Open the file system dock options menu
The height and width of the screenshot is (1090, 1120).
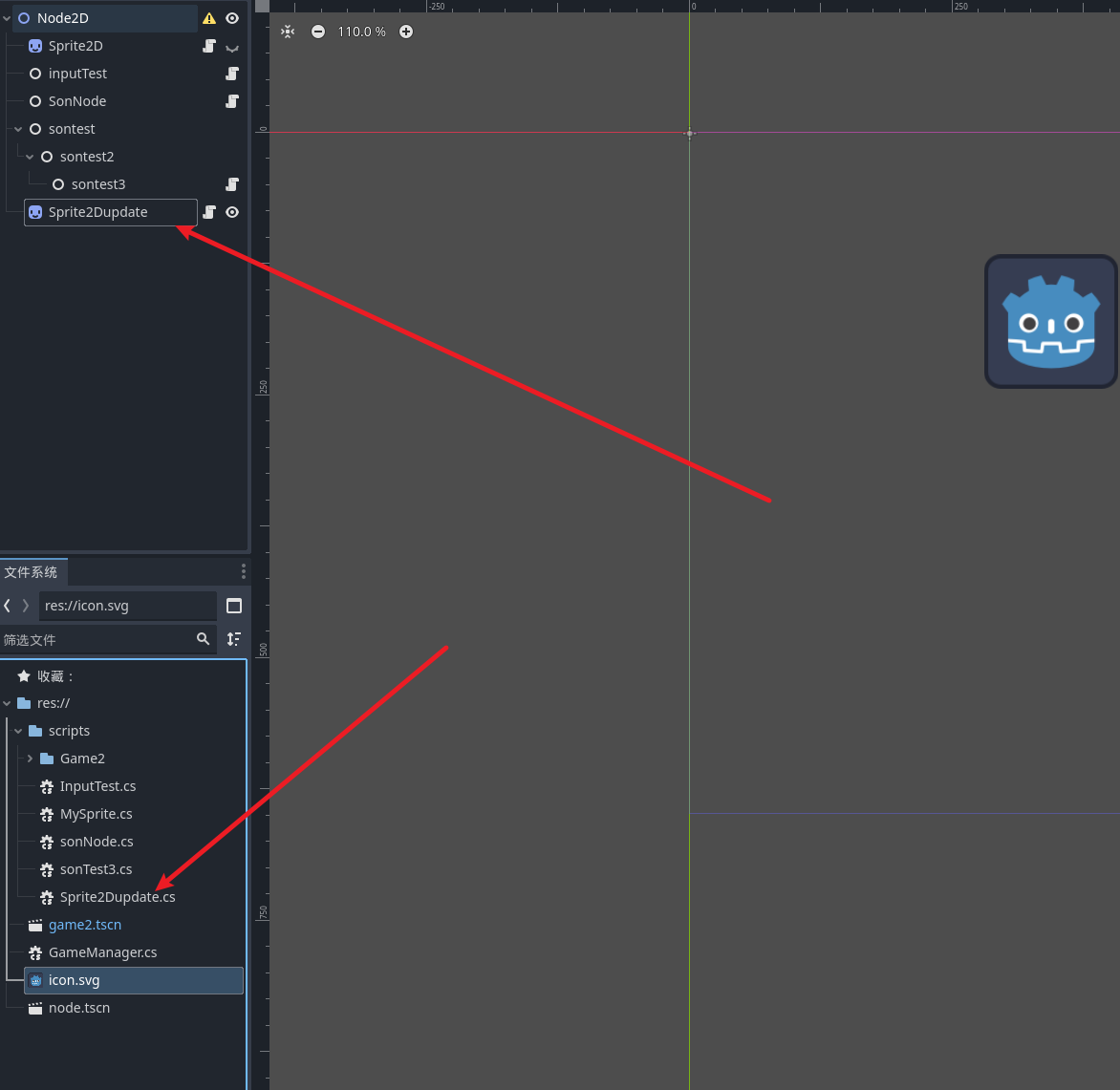pos(244,572)
